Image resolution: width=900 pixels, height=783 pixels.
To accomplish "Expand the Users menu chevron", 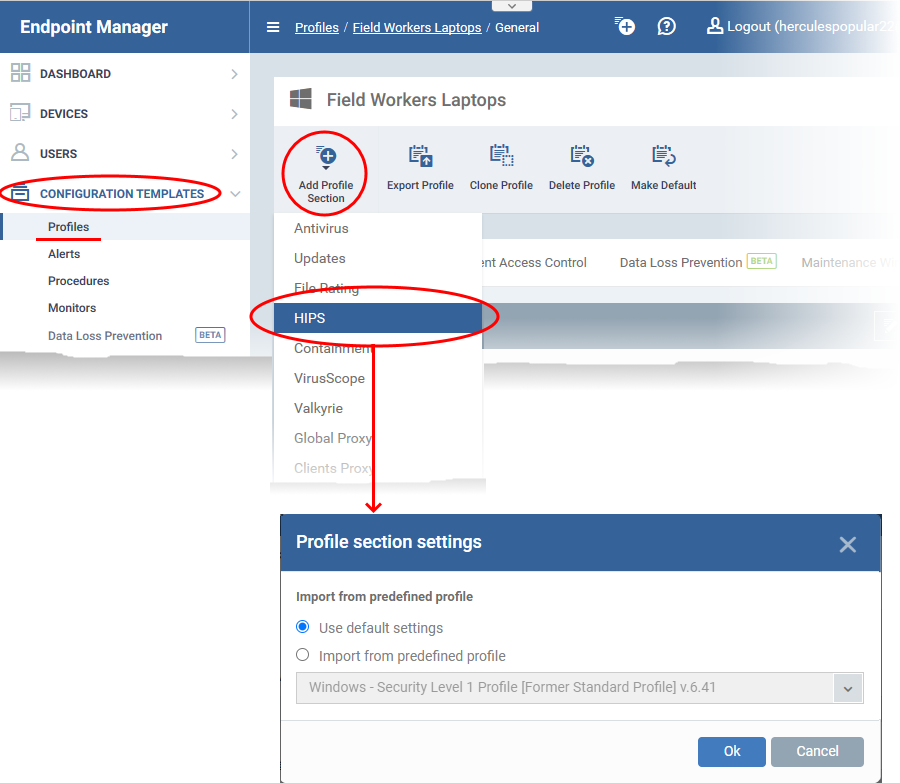I will click(234, 154).
